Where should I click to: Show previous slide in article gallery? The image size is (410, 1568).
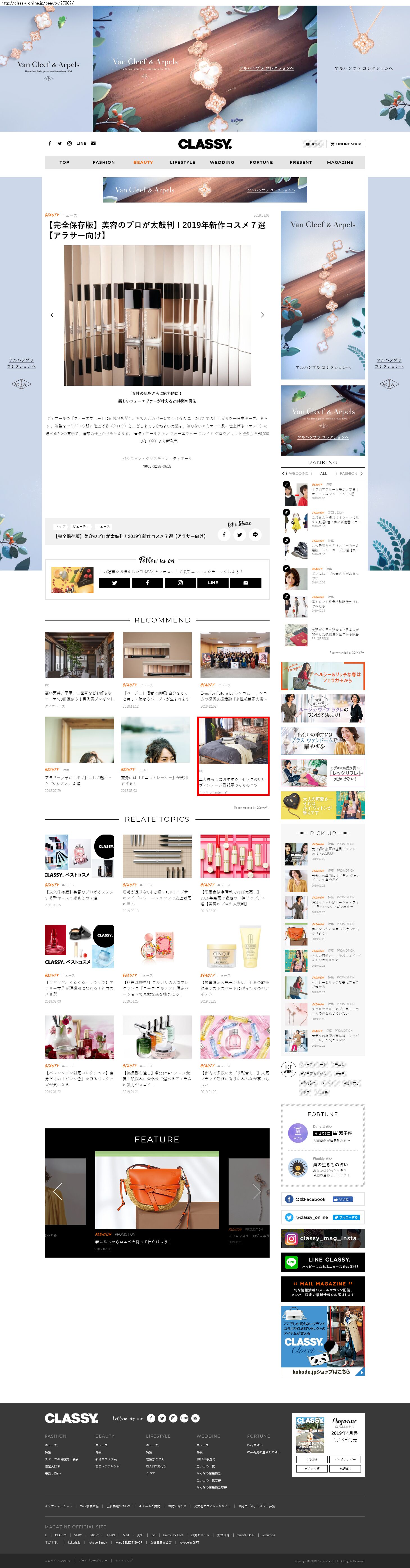click(x=52, y=315)
